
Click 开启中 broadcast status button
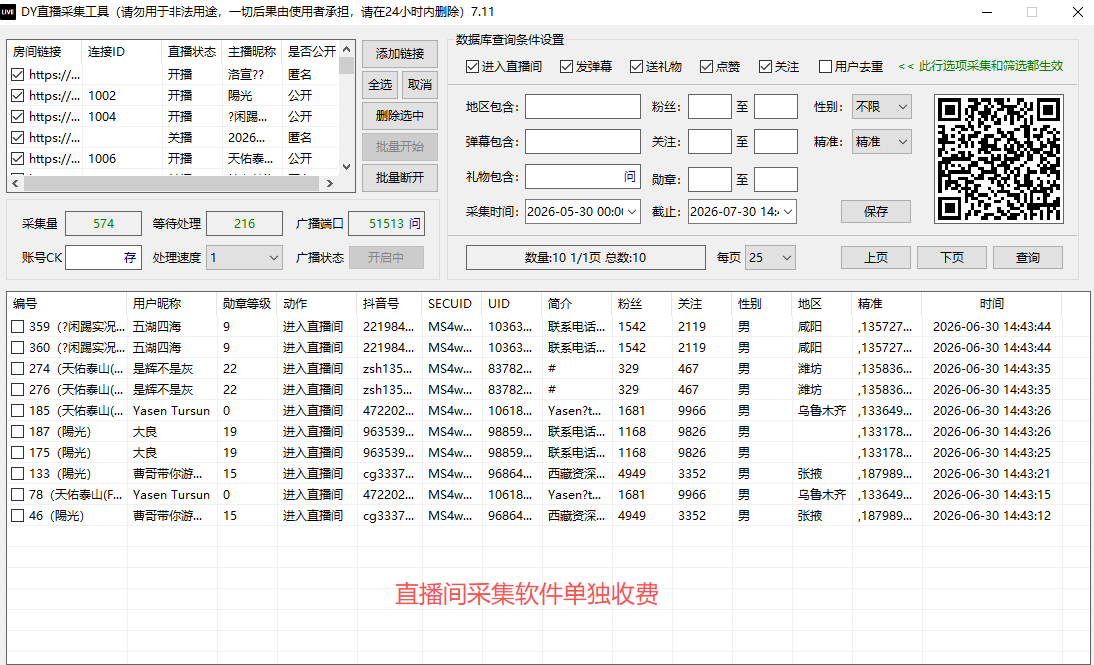[386, 257]
